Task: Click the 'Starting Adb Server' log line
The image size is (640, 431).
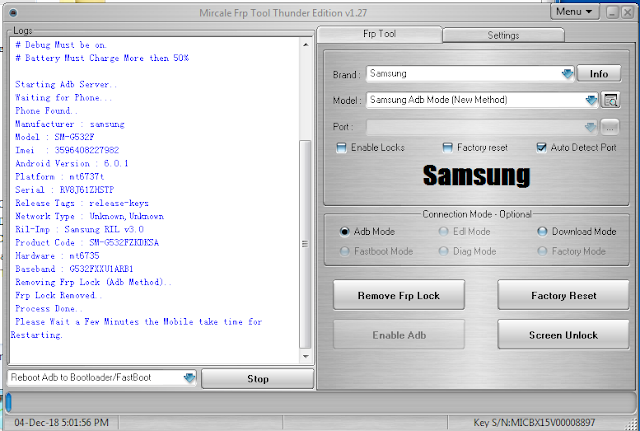Action: (66, 84)
